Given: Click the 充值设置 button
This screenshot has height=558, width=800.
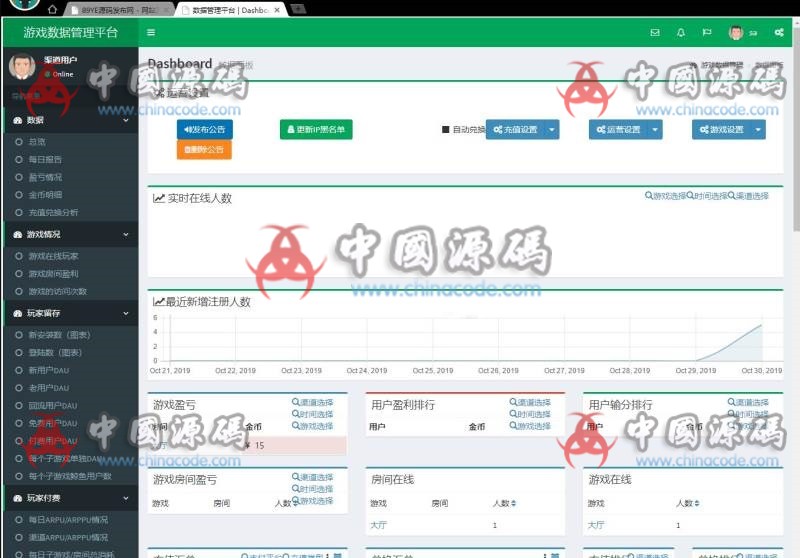Looking at the screenshot, I should tap(515, 130).
